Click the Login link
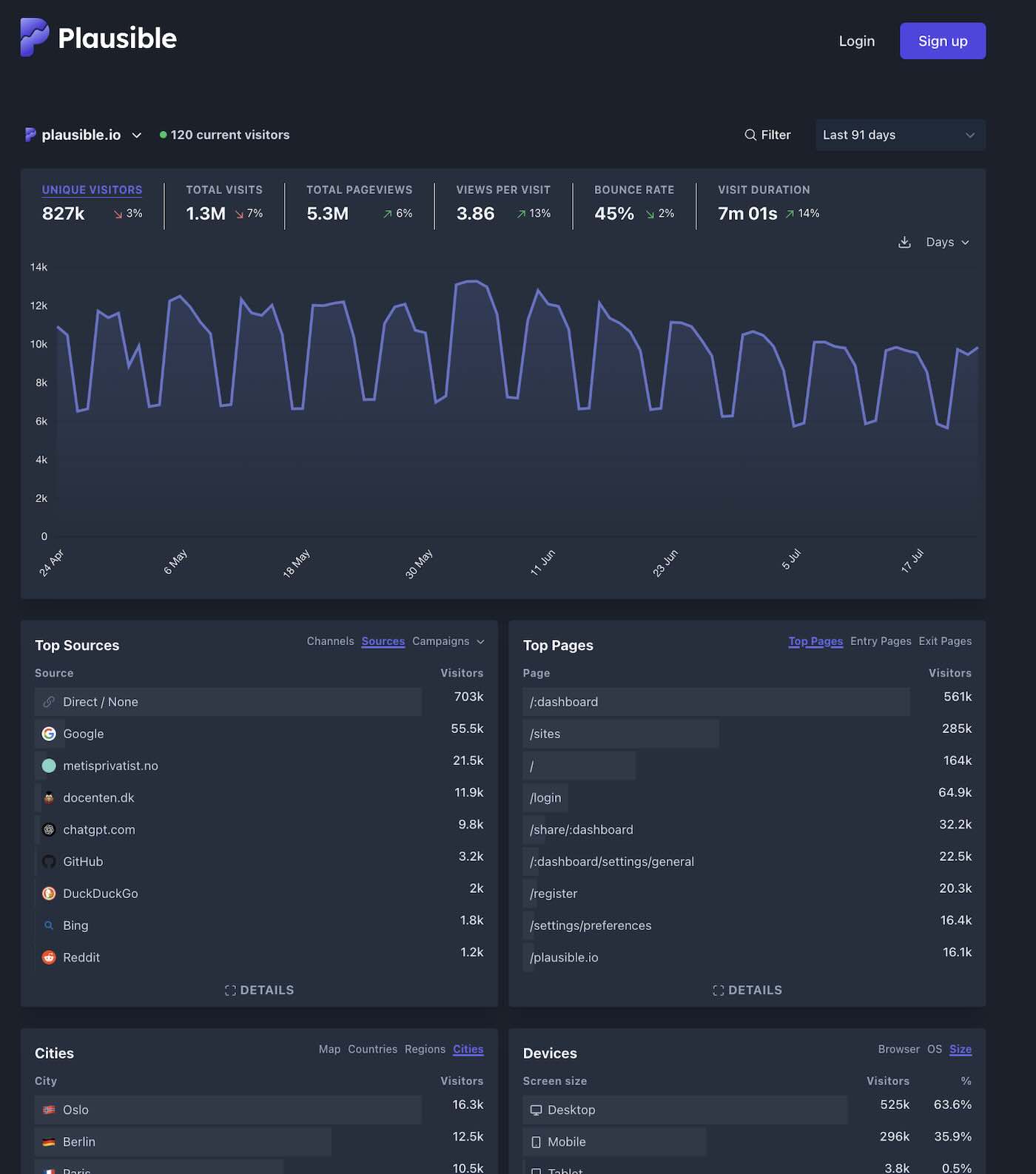The image size is (1036, 1174). tap(856, 41)
